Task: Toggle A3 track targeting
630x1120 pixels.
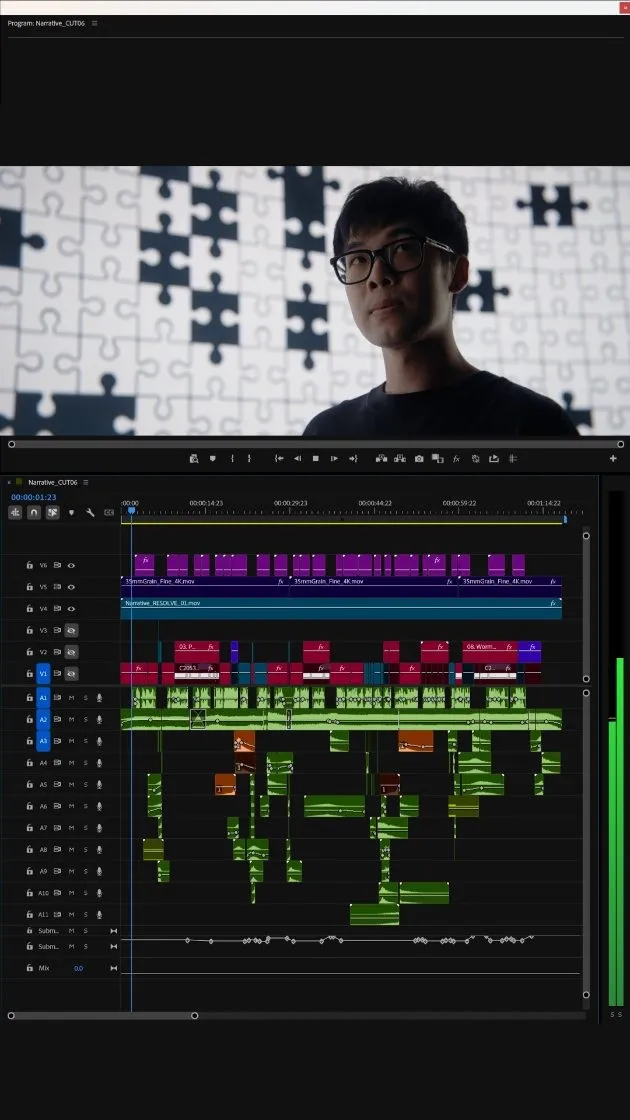Action: [x=43, y=741]
